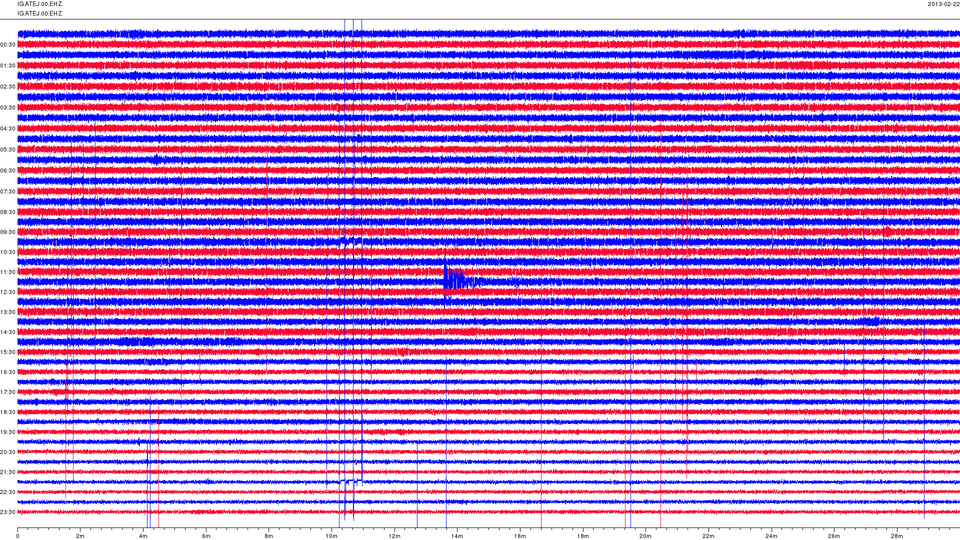The image size is (960, 540).
Task: Click the 20m axis label
Action: (x=645, y=536)
